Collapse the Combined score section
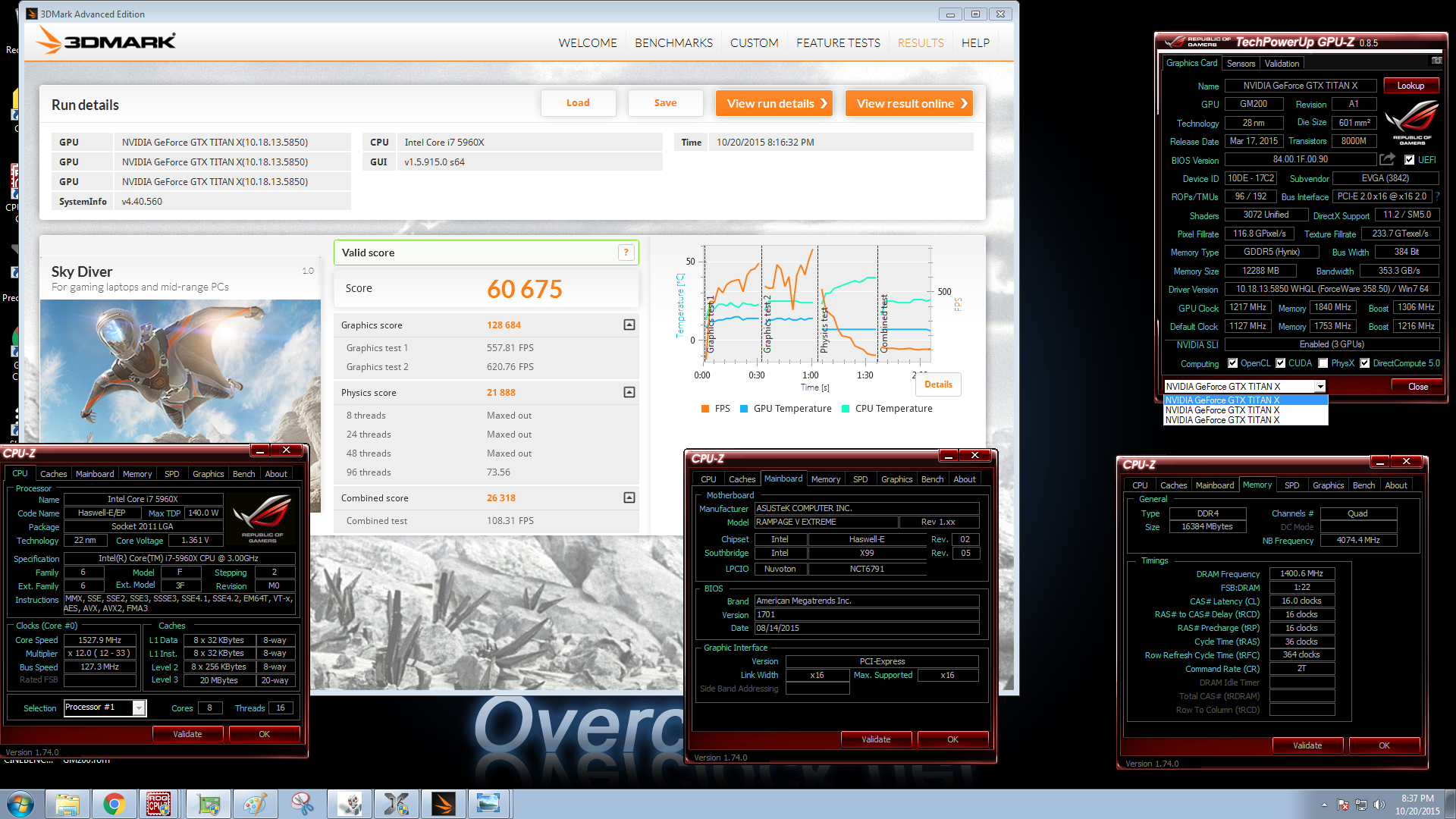Screen dimensions: 1456x819 tap(629, 497)
